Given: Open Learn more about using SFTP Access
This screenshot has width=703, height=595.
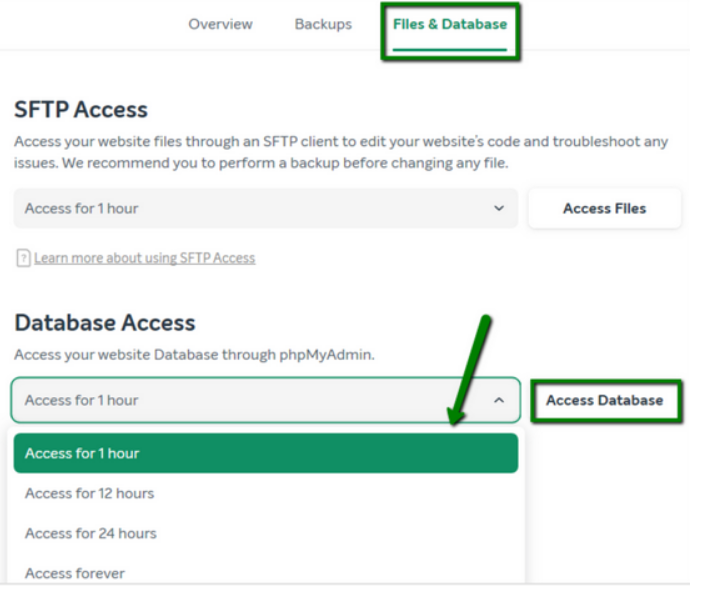Looking at the screenshot, I should click(x=144, y=258).
